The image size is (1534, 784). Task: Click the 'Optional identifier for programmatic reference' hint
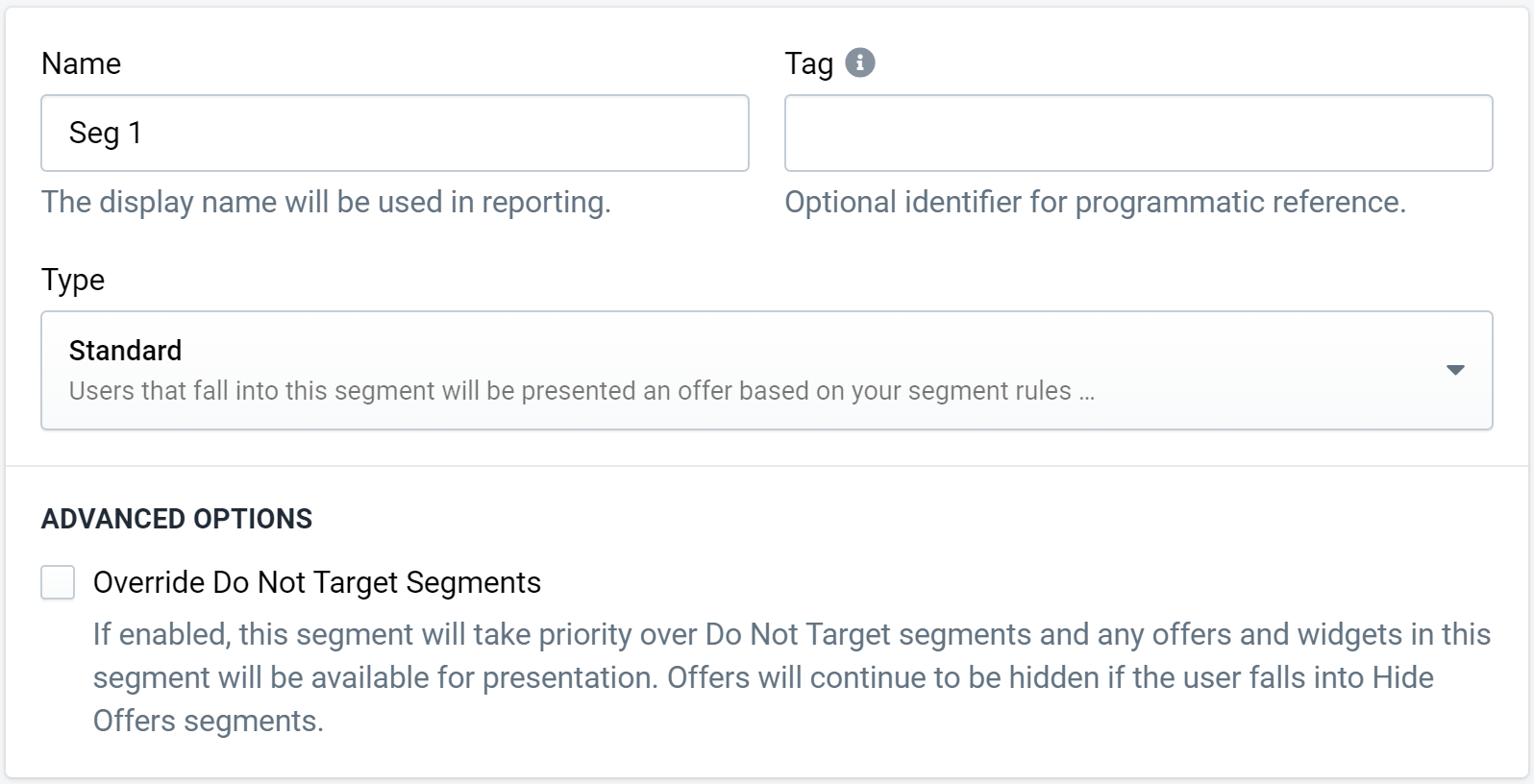coord(1096,202)
